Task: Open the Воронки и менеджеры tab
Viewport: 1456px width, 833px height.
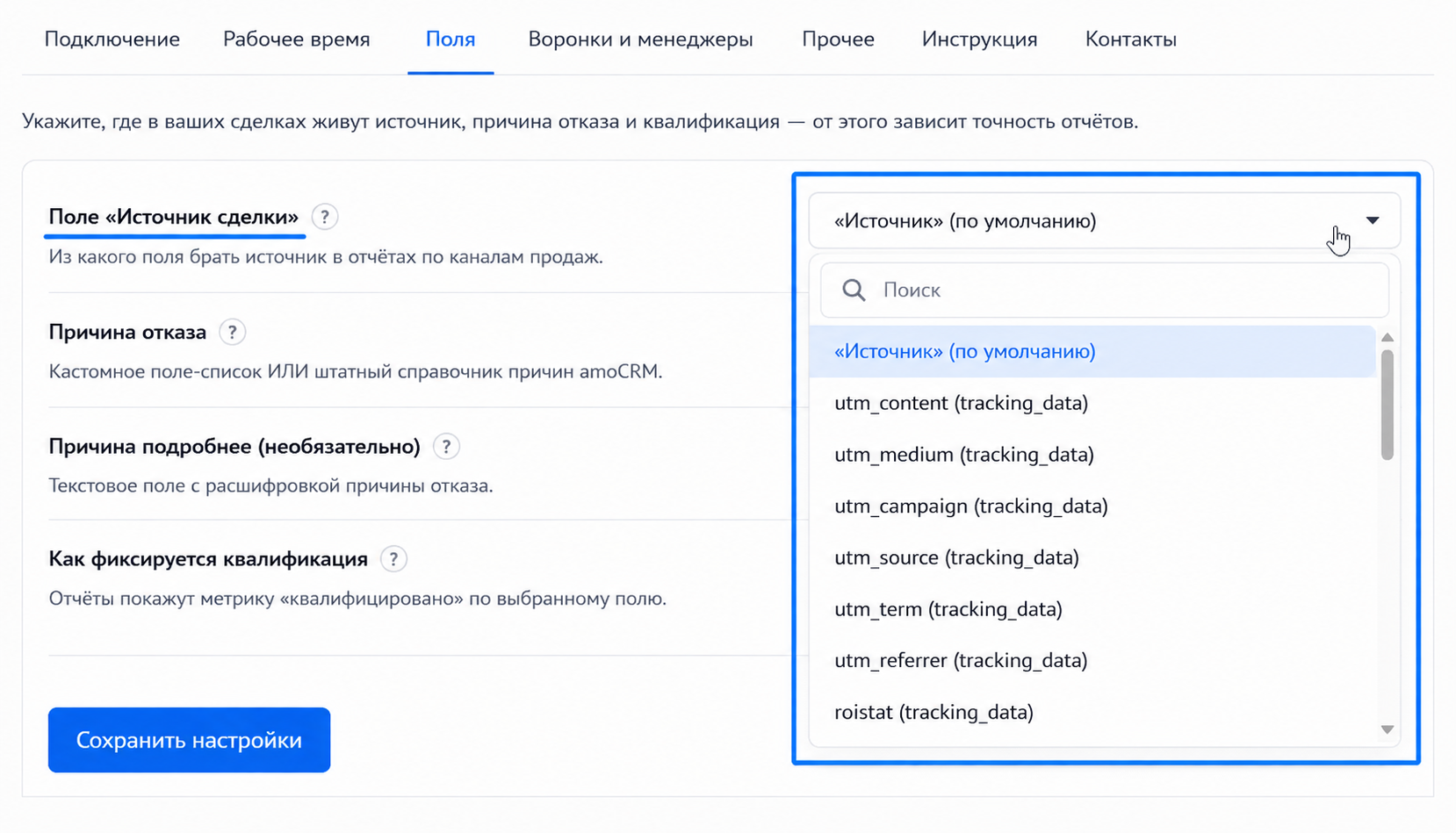Action: [x=640, y=39]
